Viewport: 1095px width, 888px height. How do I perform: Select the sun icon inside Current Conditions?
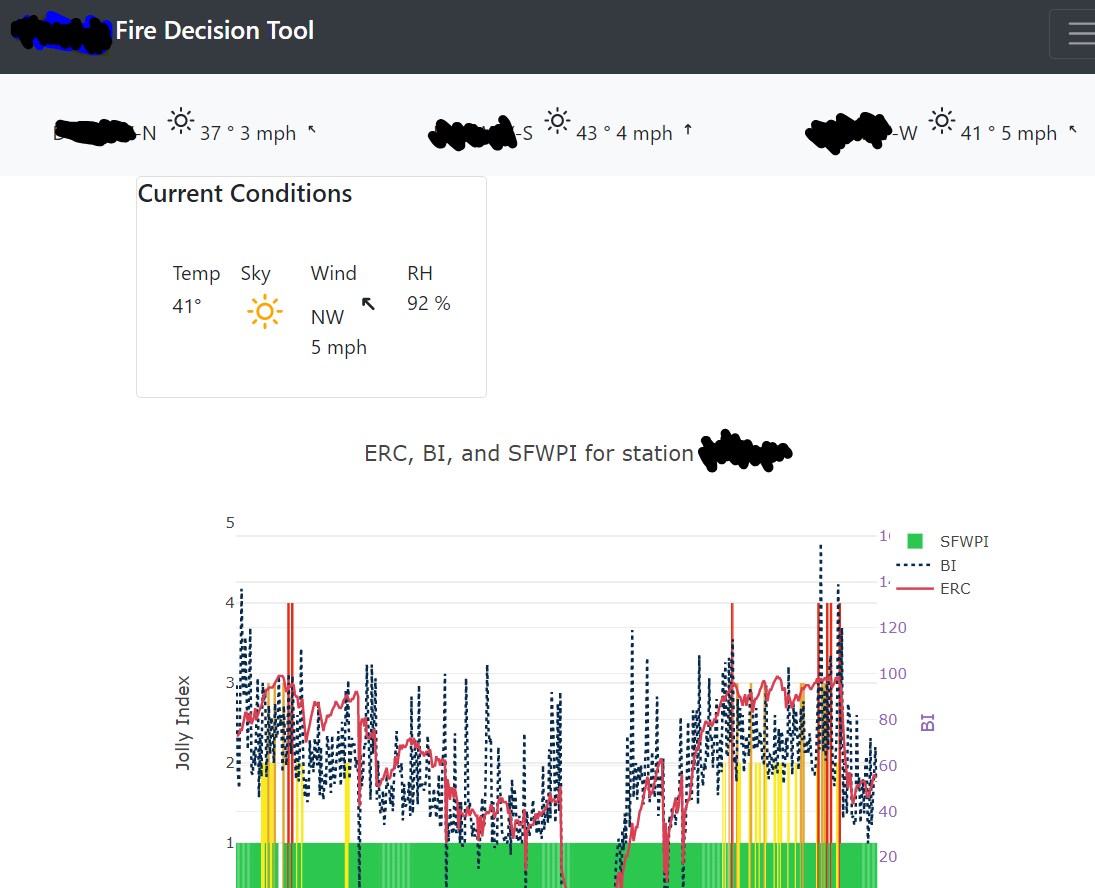click(x=264, y=312)
